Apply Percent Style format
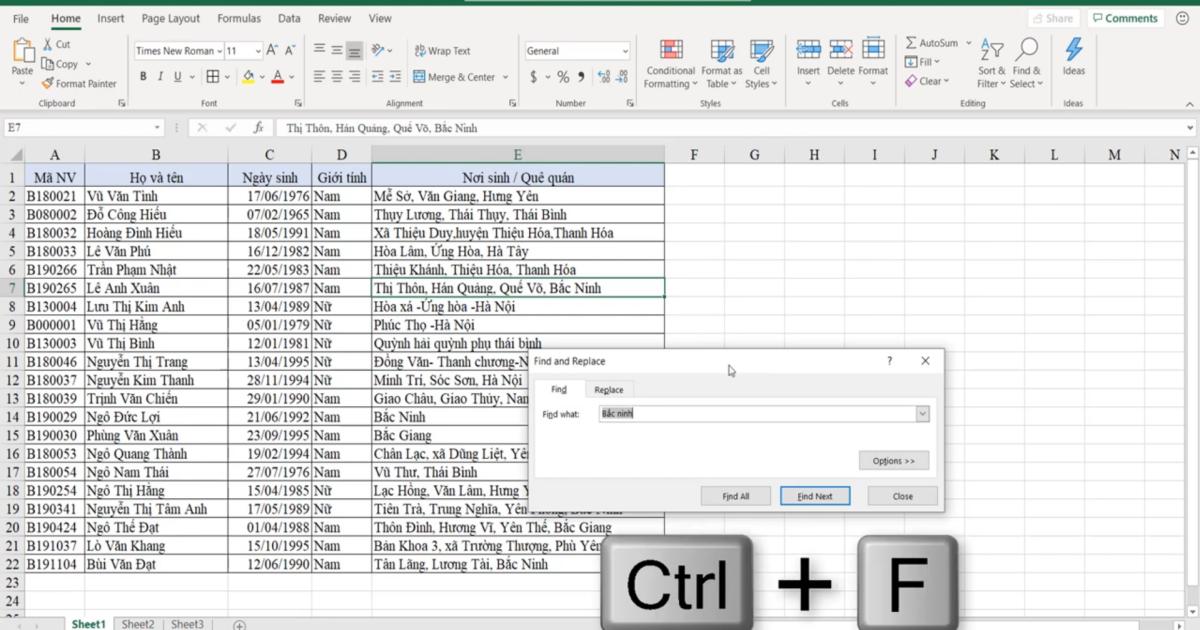Screen dimensions: 1200x630 tap(563, 77)
